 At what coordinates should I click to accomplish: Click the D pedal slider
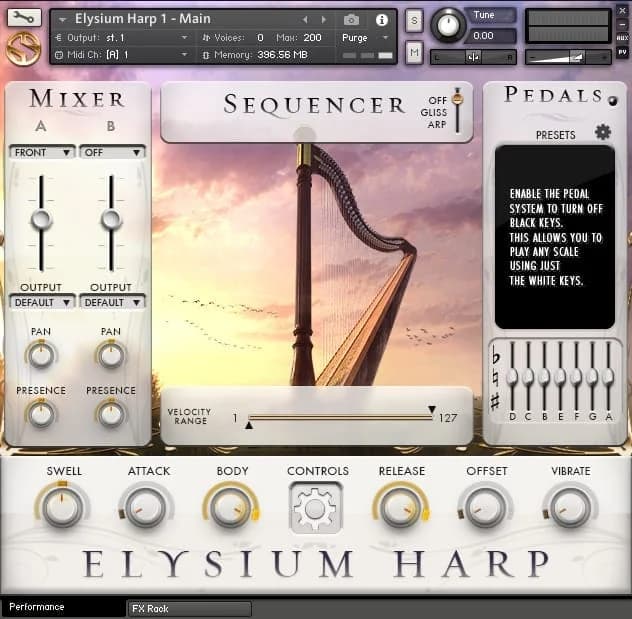click(x=512, y=377)
